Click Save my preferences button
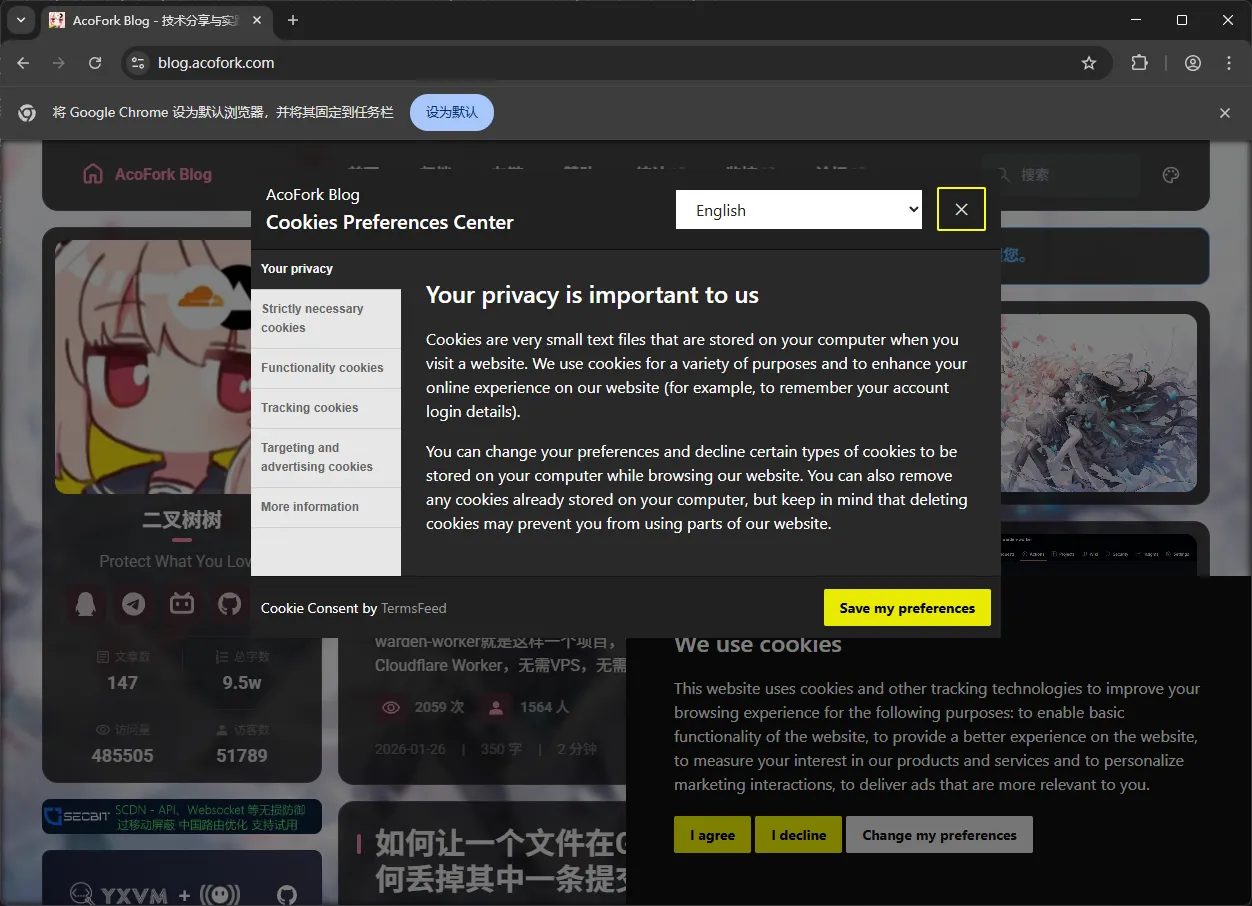 pyautogui.click(x=906, y=608)
